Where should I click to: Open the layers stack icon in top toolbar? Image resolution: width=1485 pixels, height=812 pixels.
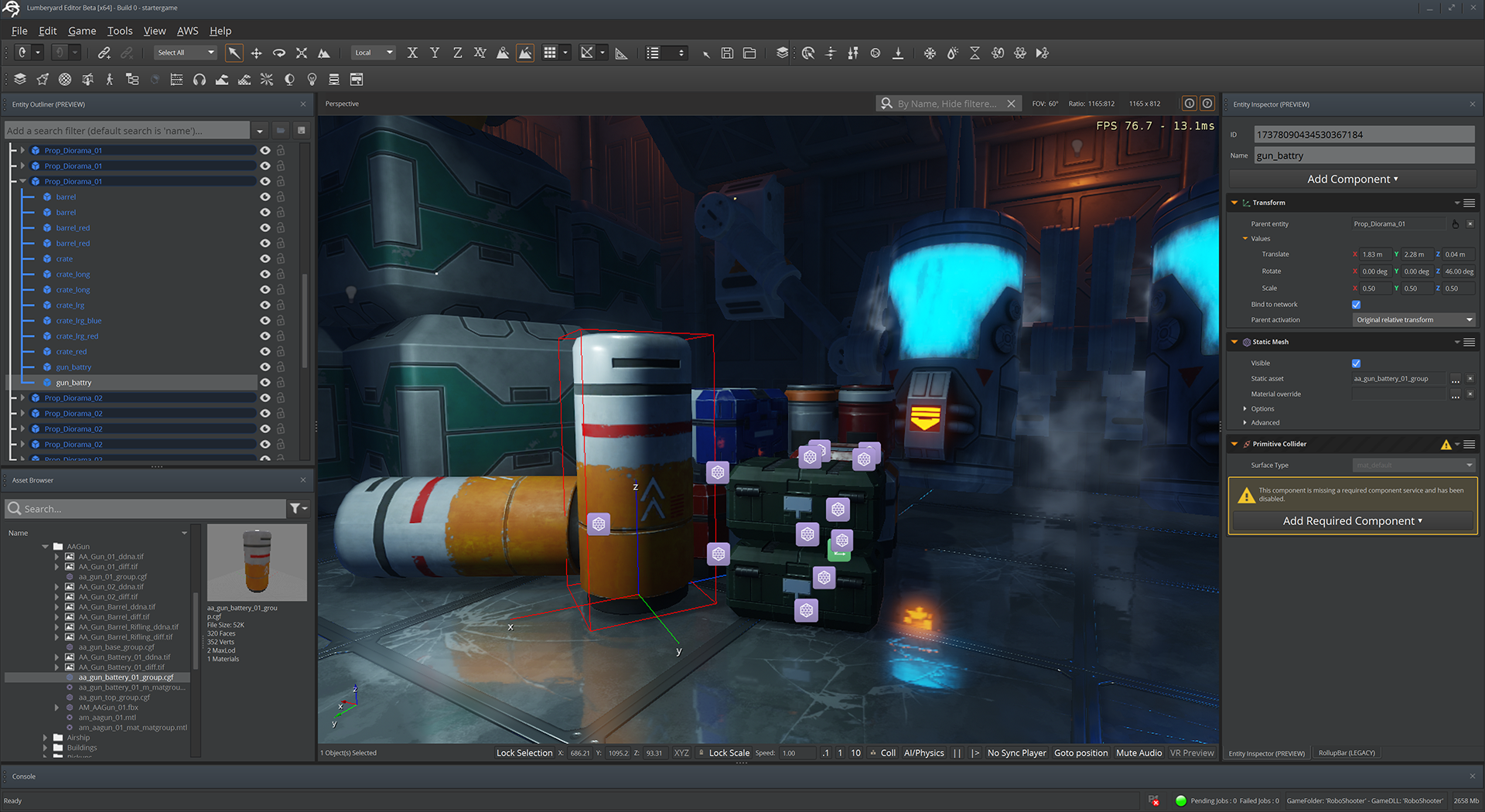pyautogui.click(x=783, y=53)
